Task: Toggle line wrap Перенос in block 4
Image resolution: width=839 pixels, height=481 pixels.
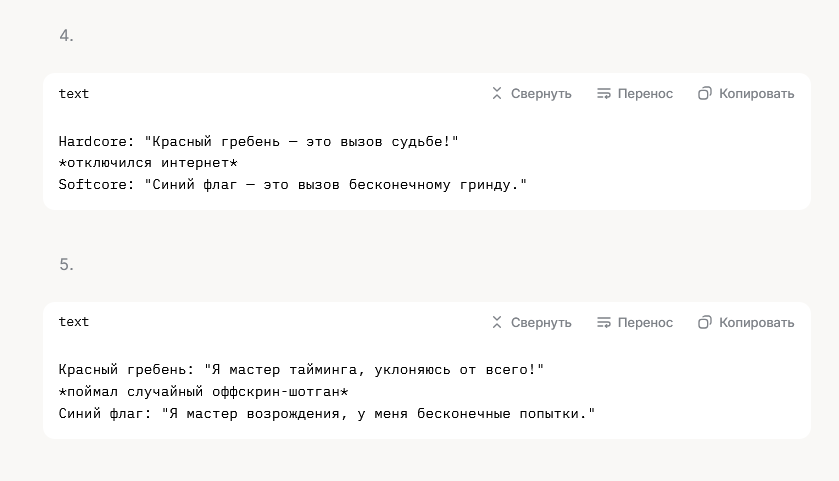Action: (x=645, y=94)
